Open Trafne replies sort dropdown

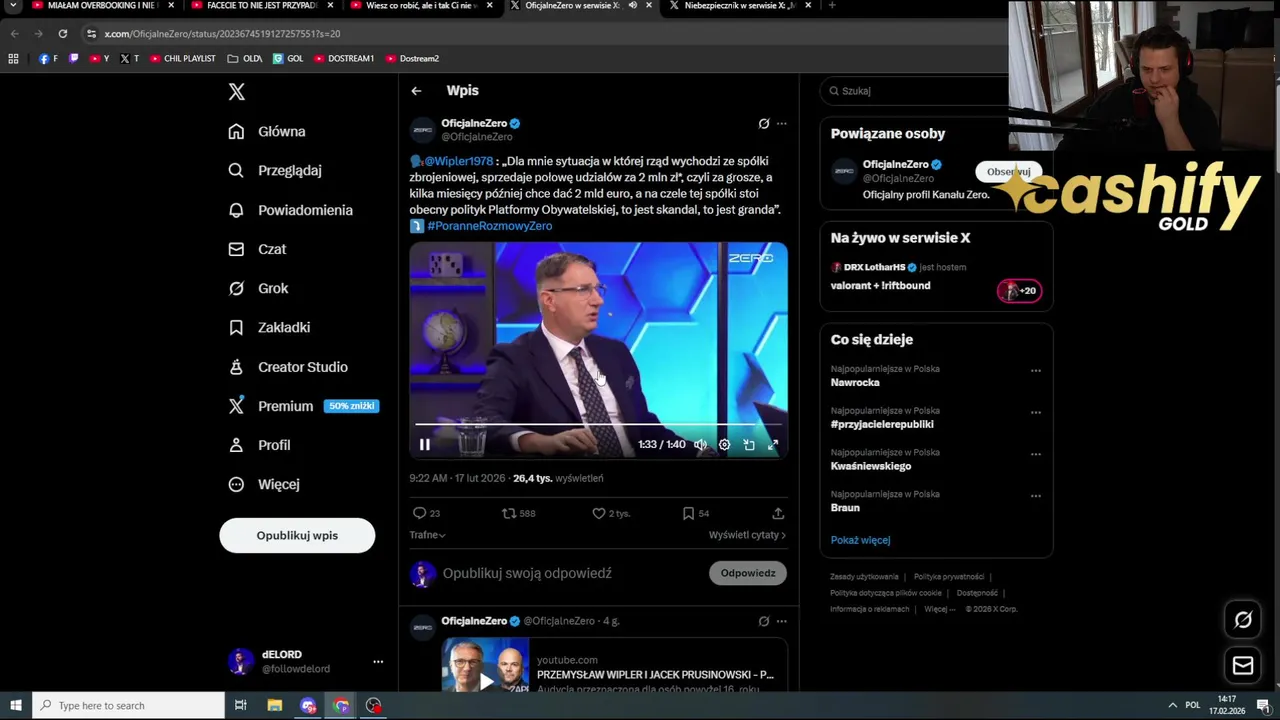427,535
